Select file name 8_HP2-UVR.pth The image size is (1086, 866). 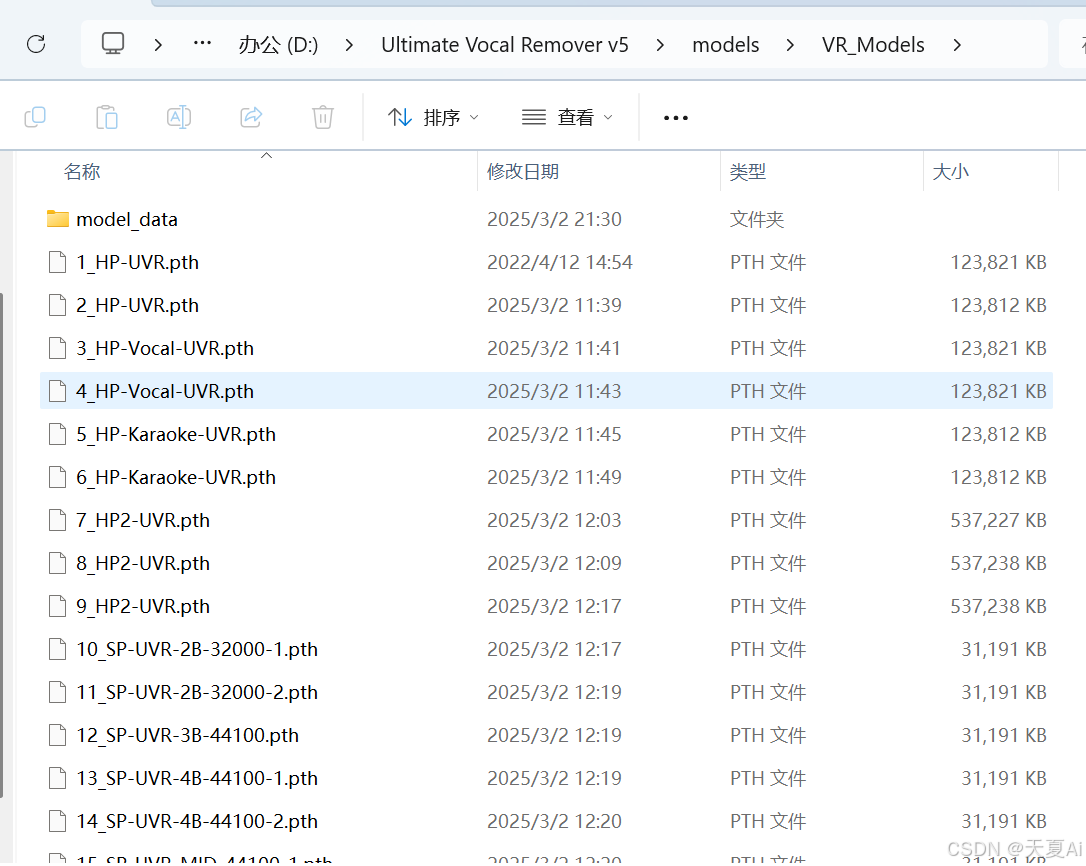coord(143,563)
